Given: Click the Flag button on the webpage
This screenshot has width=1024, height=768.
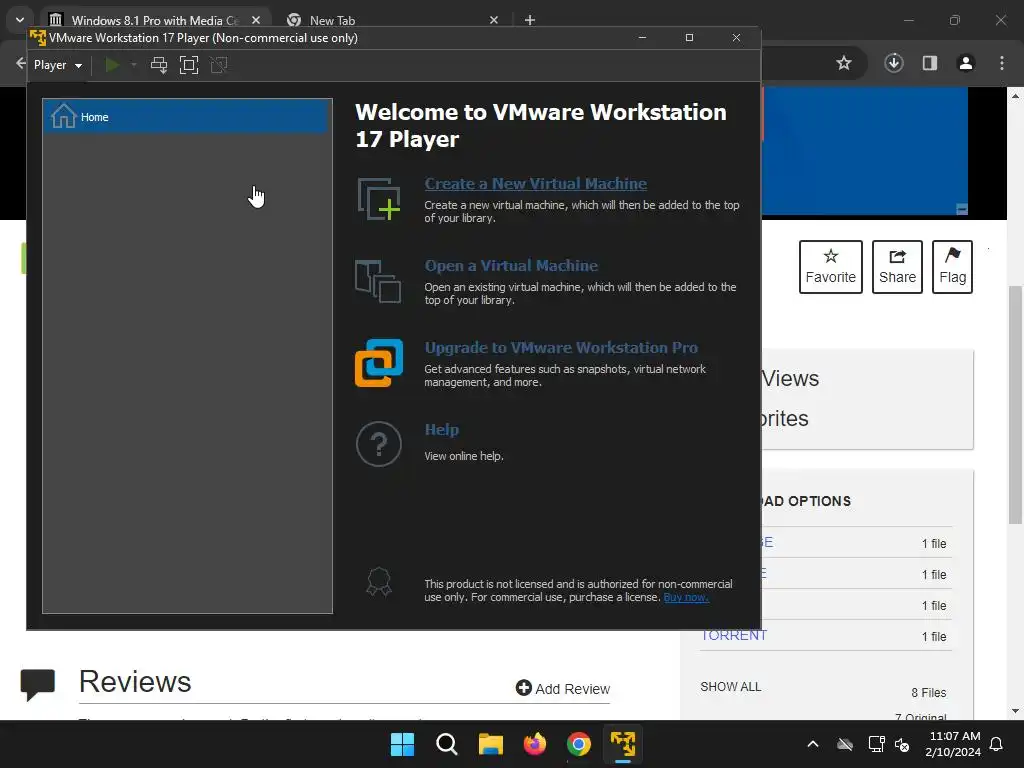Looking at the screenshot, I should pyautogui.click(x=952, y=266).
